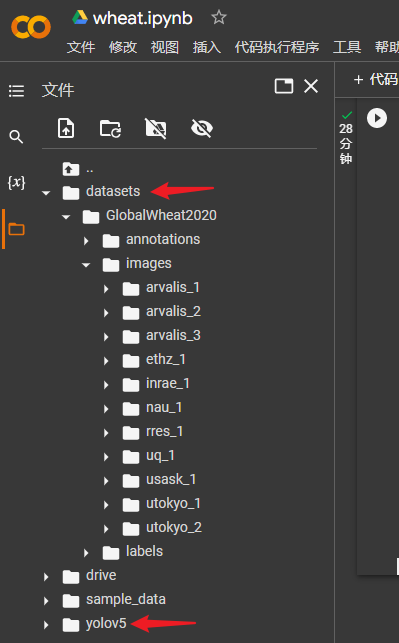Viewport: 399px width, 643px height.
Task: Click the utokyo_1 folder icon
Action: click(131, 505)
